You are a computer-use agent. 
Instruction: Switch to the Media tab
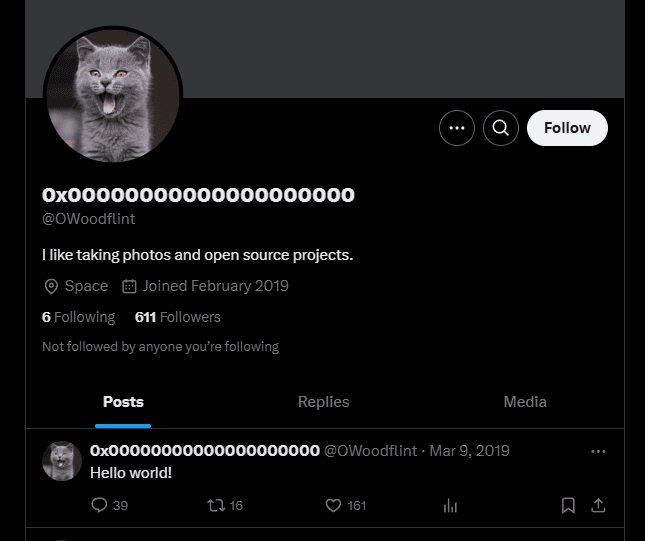(x=525, y=402)
